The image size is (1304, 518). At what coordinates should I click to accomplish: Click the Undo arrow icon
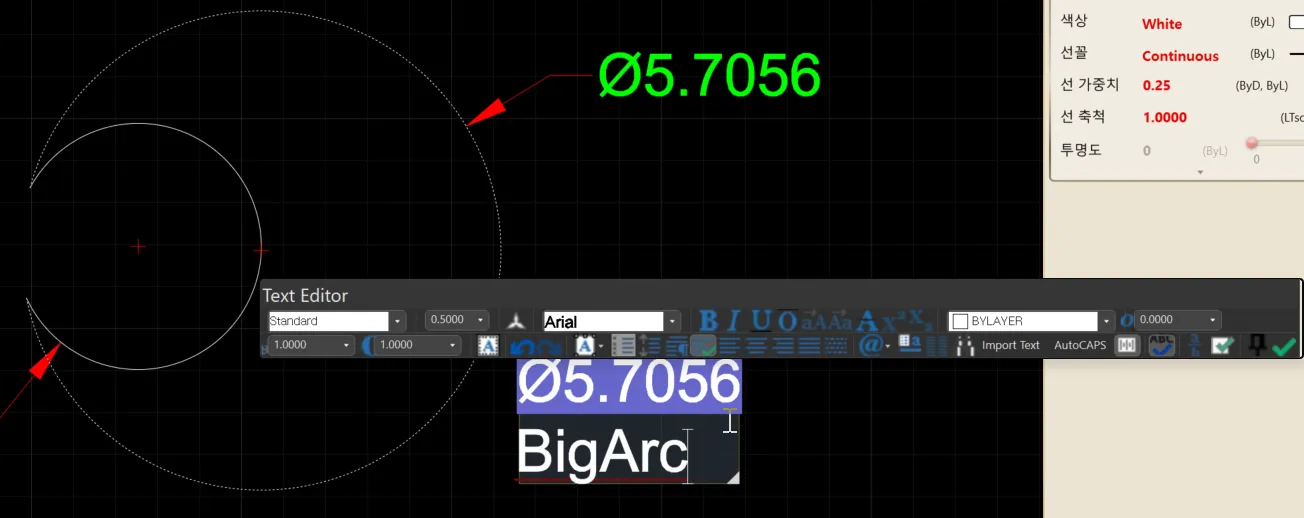point(521,346)
